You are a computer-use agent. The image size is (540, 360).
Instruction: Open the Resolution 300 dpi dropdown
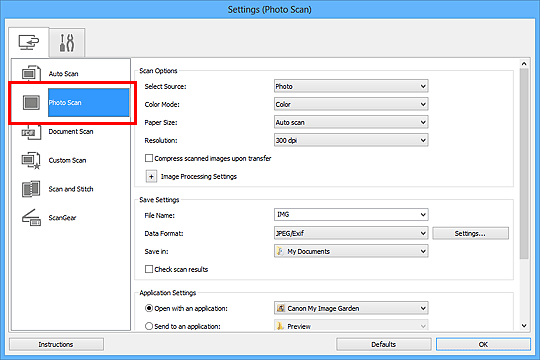tap(351, 140)
